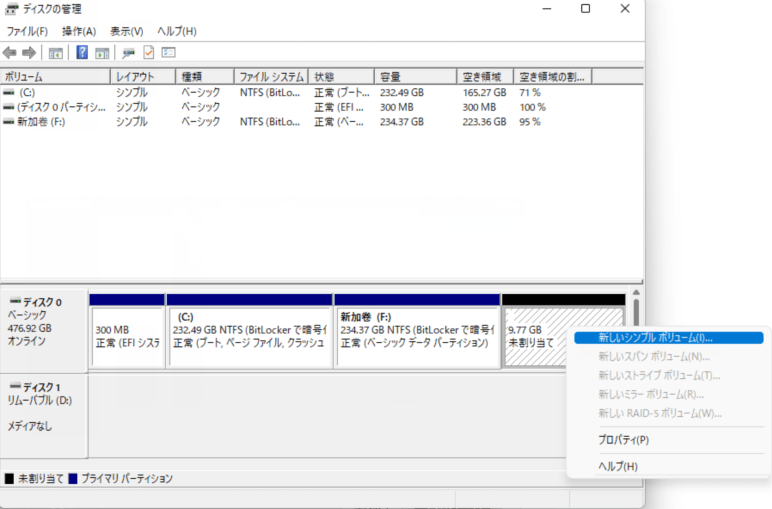Click the disk list settings toolbar icon
Viewport: 772px width, 509px height.
[168, 52]
